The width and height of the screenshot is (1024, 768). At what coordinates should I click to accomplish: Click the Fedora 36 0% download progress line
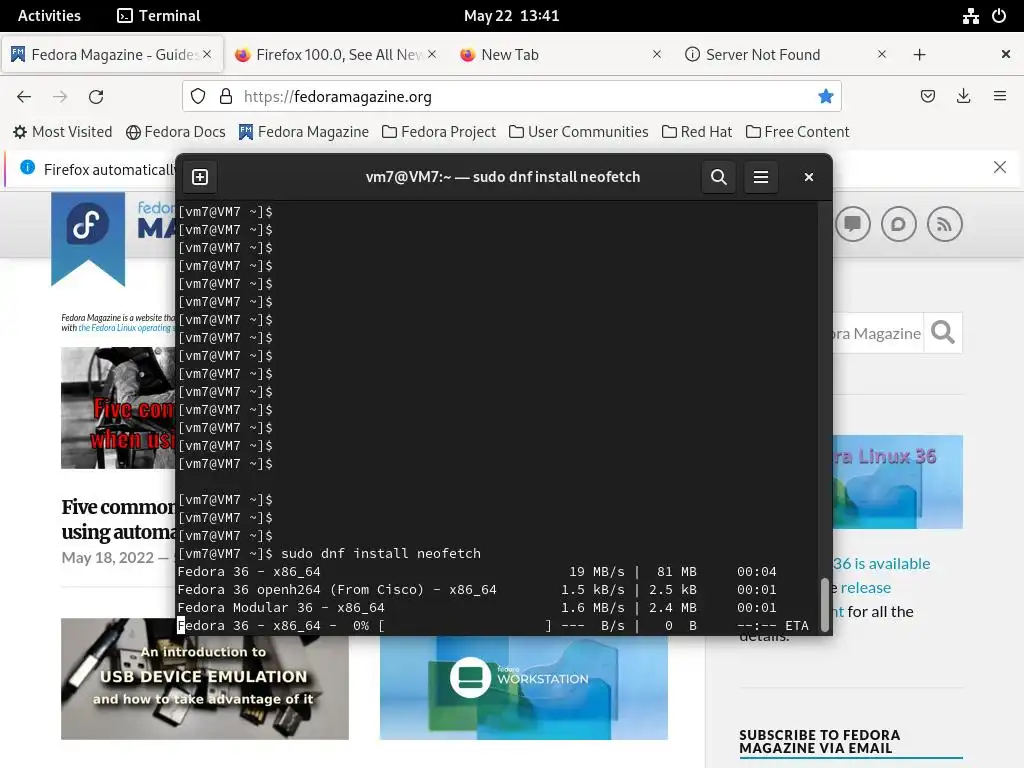tap(493, 626)
